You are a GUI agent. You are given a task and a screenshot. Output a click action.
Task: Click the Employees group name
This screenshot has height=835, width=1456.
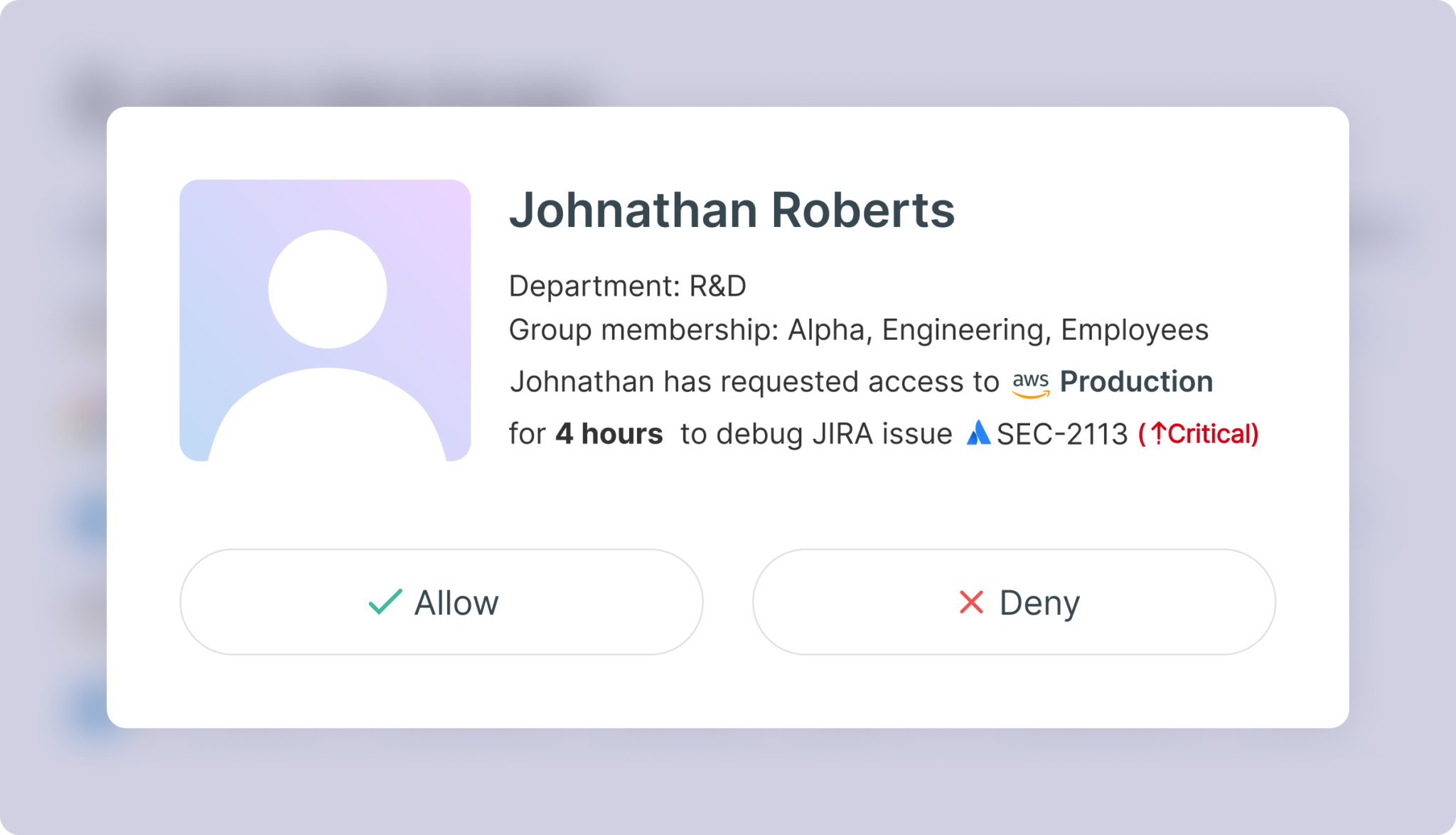pos(1134,330)
